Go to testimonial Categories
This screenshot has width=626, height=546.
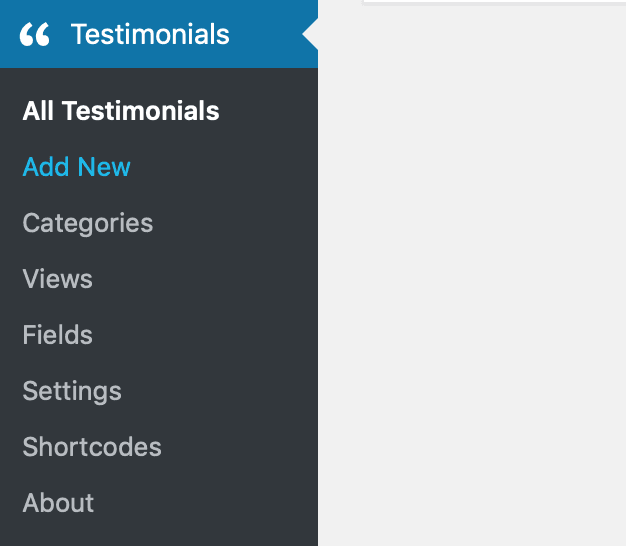point(87,223)
